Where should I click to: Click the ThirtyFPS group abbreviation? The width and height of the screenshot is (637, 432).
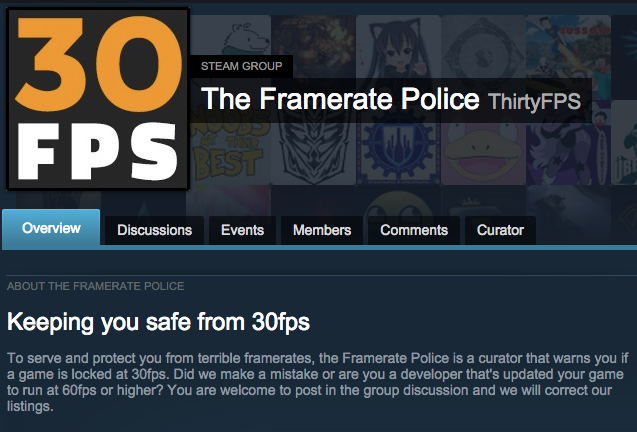click(534, 101)
